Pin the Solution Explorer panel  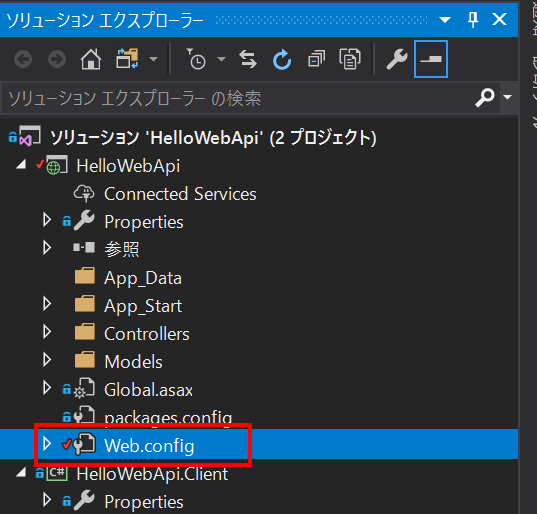473,20
